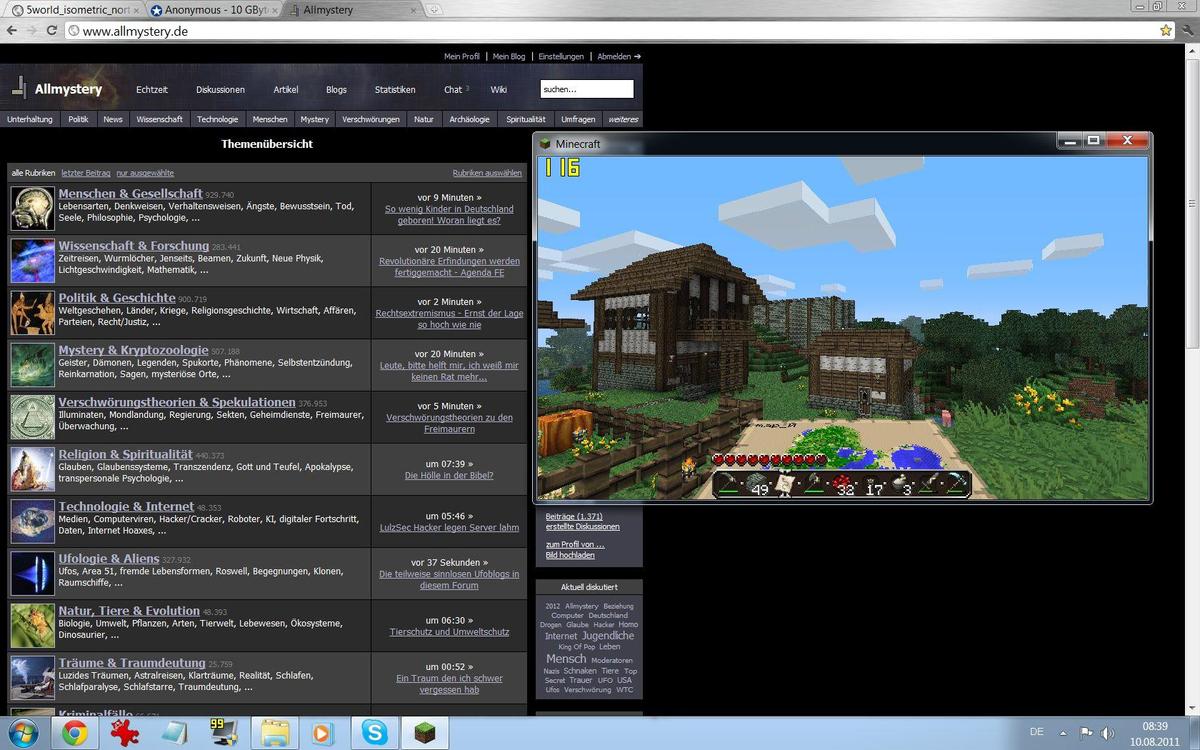Open the thread 'Die Hölle in der Bibel?'
The height and width of the screenshot is (750, 1200).
pos(449,476)
